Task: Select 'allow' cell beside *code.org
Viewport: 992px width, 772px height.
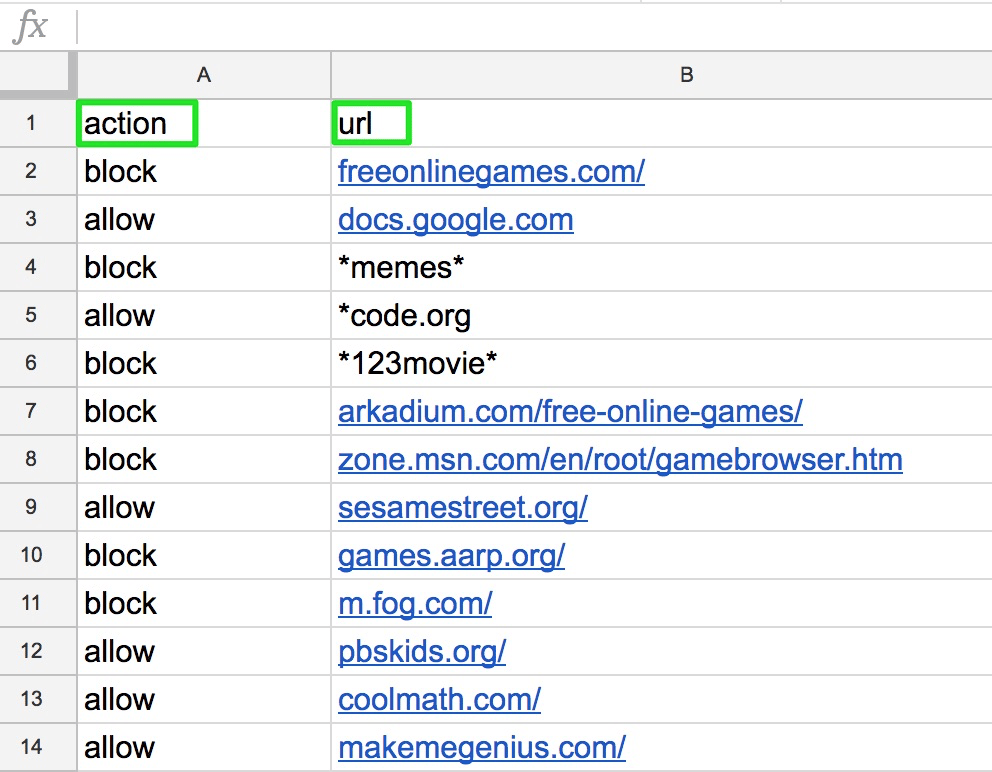Action: coord(204,315)
